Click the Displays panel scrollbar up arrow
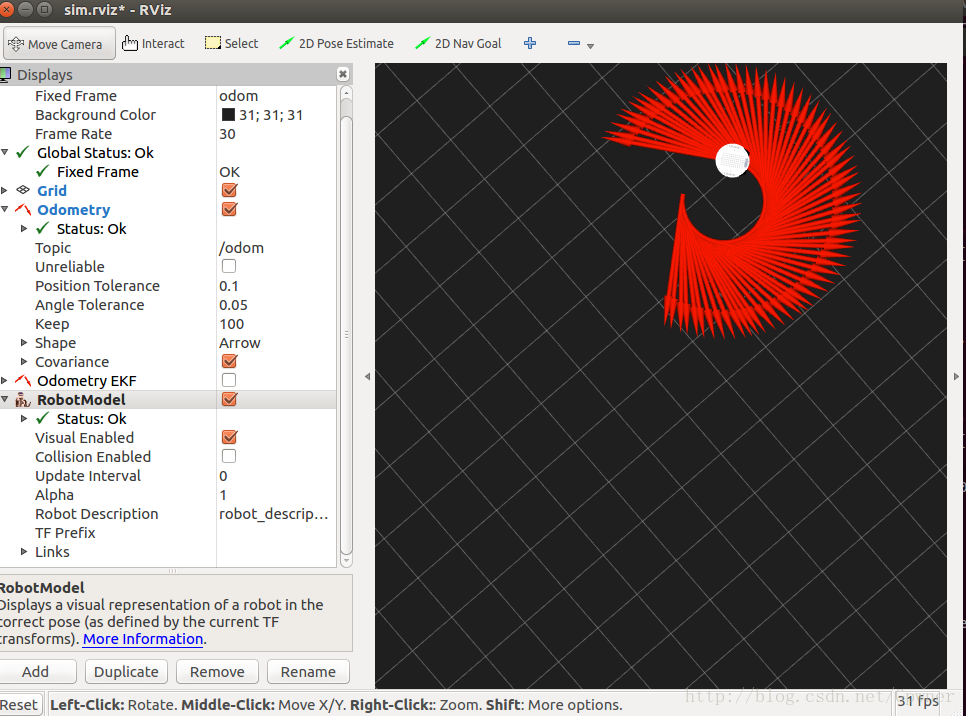This screenshot has height=716, width=966. tap(346, 93)
